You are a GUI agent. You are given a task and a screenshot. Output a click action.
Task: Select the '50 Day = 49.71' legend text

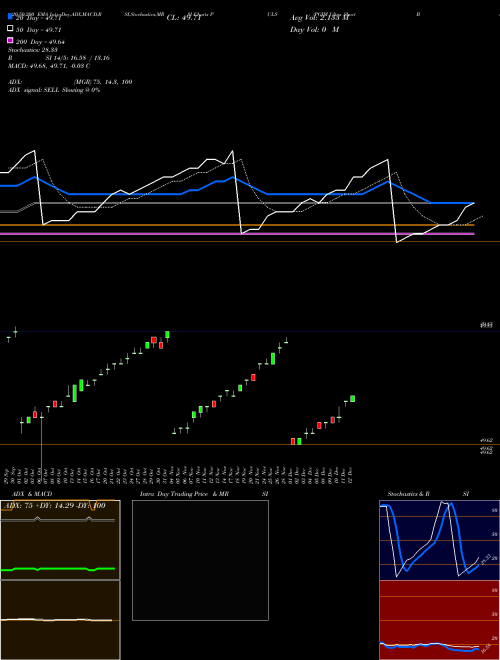pos(39,30)
